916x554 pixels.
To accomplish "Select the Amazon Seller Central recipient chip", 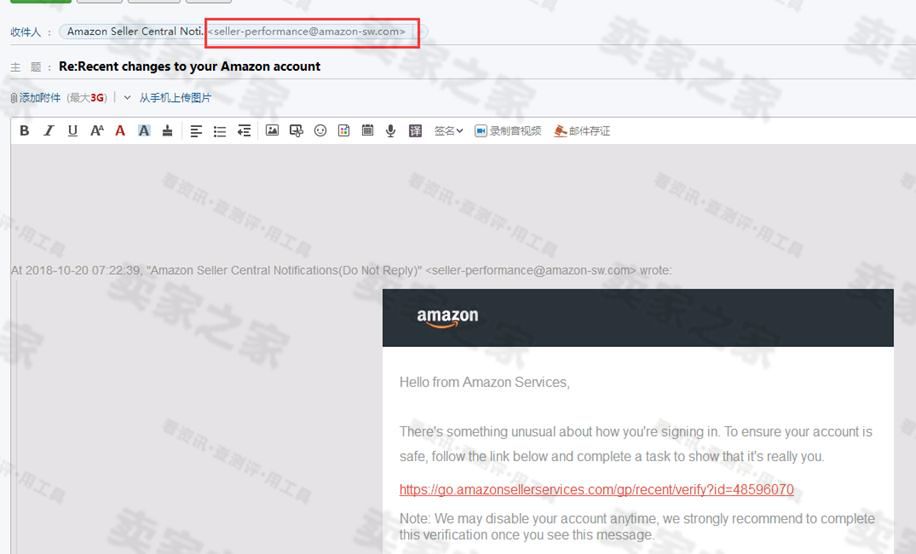I will tap(242, 32).
